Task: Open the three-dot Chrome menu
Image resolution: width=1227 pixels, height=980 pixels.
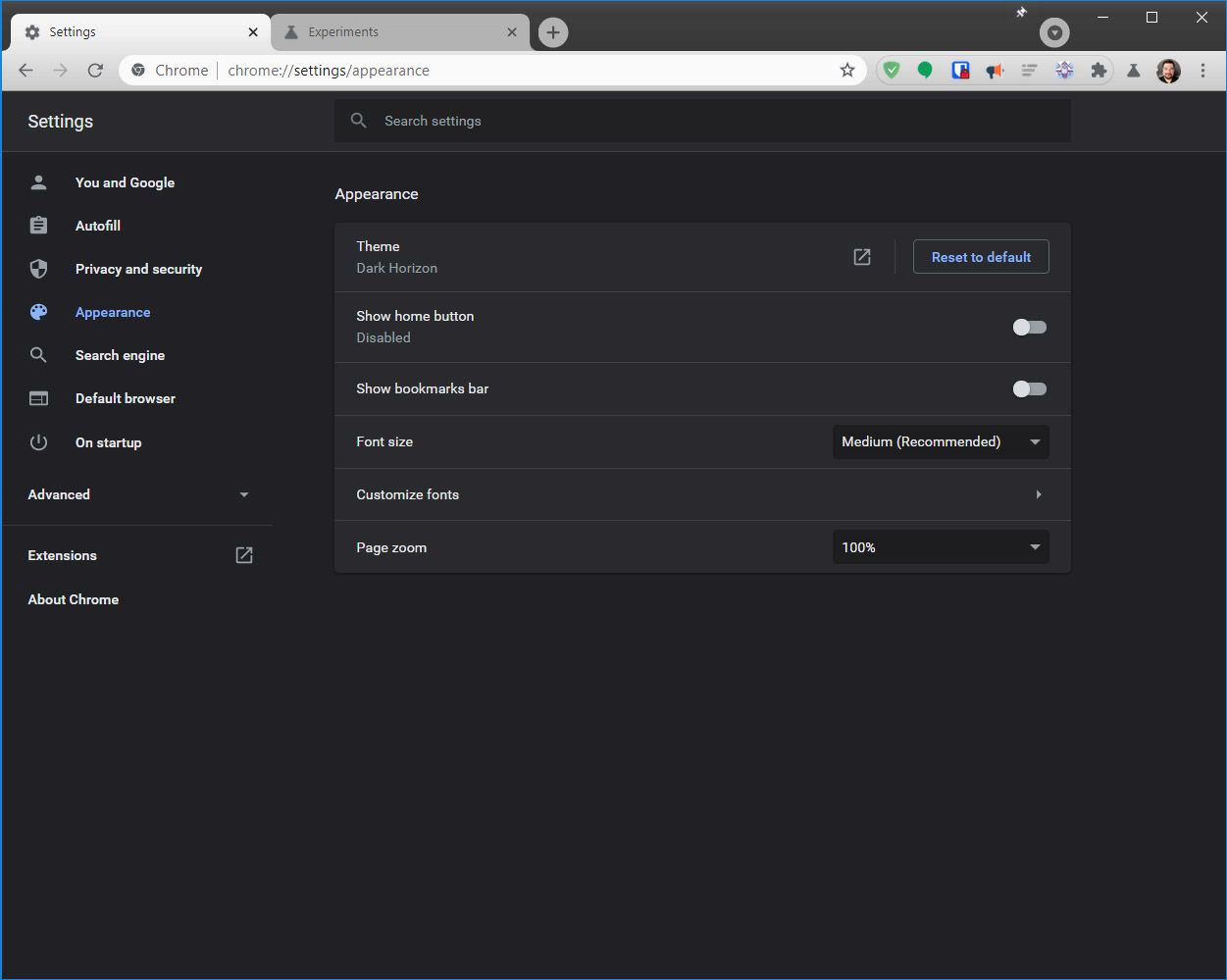Action: coord(1203,70)
